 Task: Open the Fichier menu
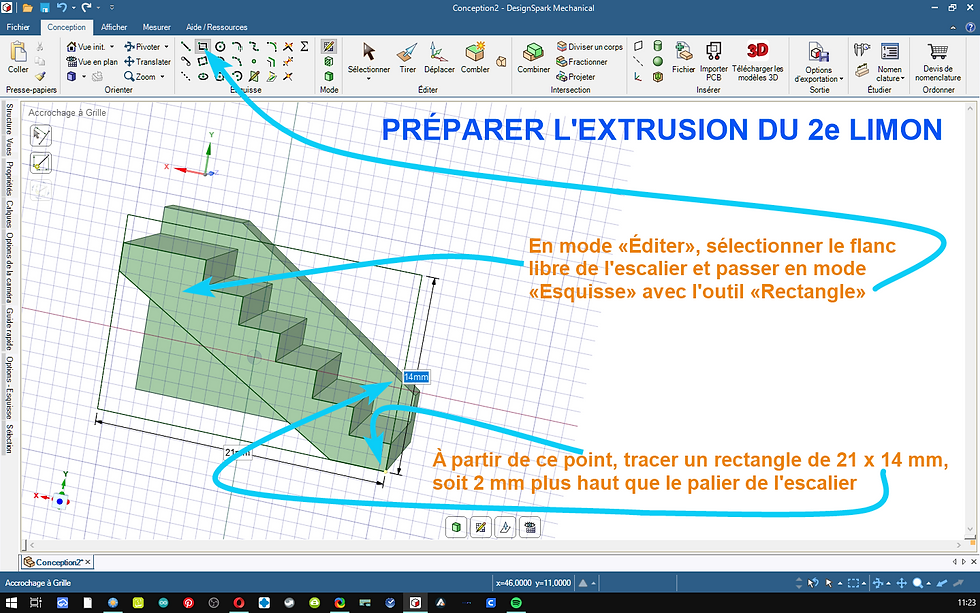[x=18, y=27]
